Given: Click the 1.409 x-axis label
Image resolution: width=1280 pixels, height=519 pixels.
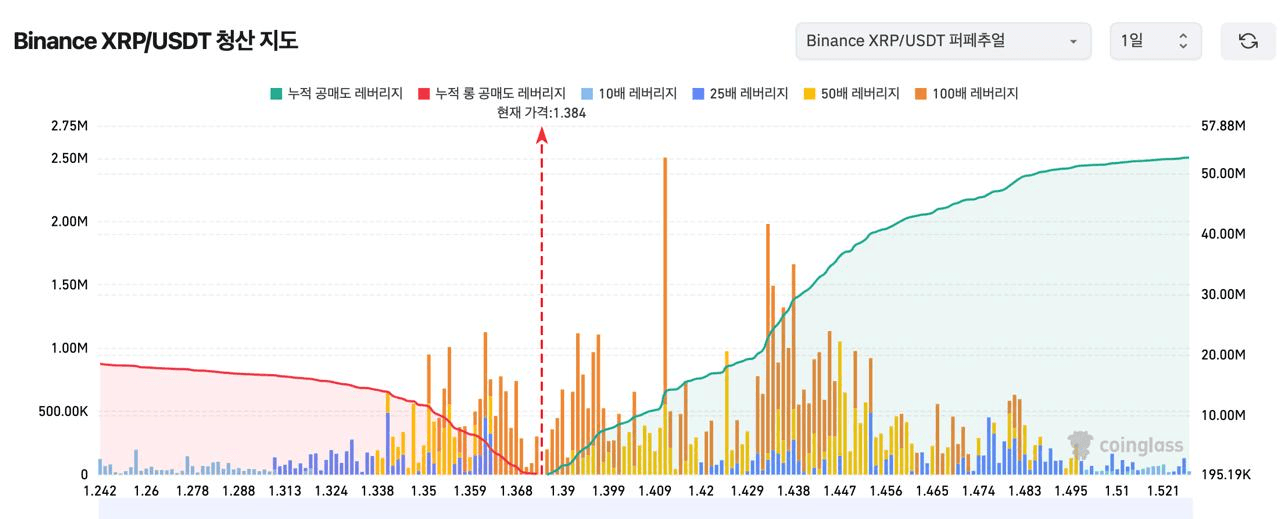Looking at the screenshot, I should point(654,491).
